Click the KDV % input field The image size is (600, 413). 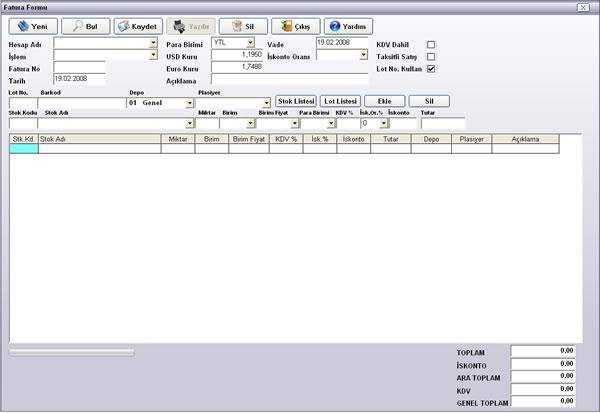[x=348, y=123]
